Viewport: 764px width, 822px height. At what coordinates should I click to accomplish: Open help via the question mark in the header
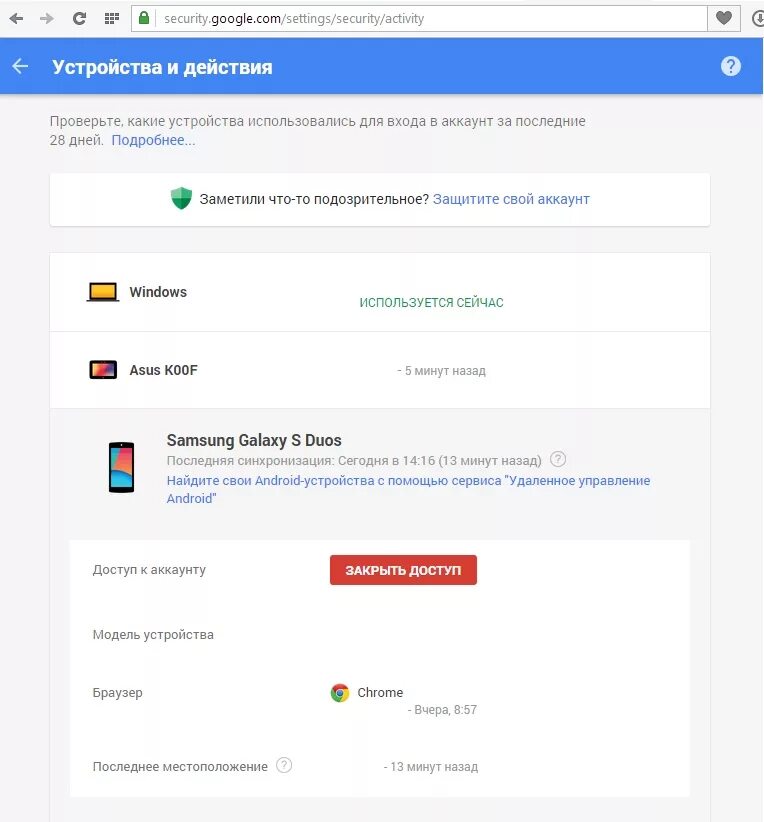(x=730, y=66)
